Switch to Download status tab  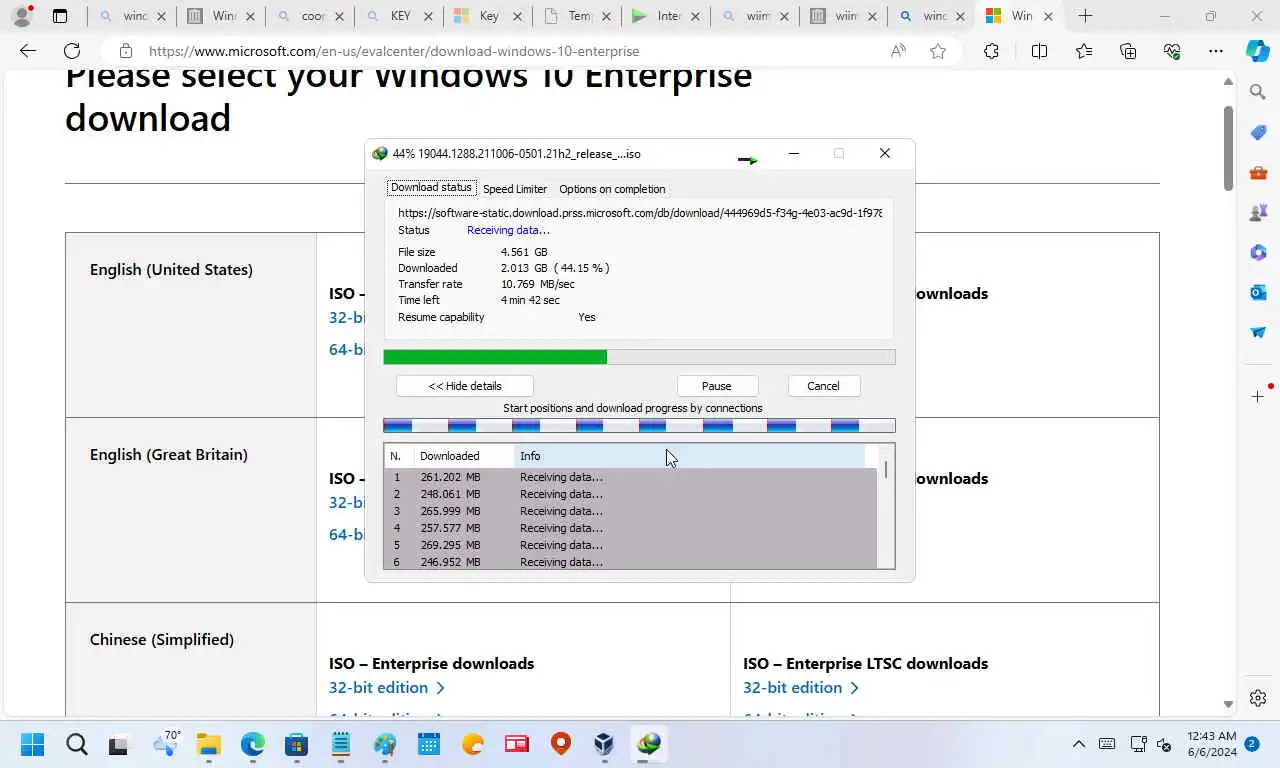coord(431,188)
